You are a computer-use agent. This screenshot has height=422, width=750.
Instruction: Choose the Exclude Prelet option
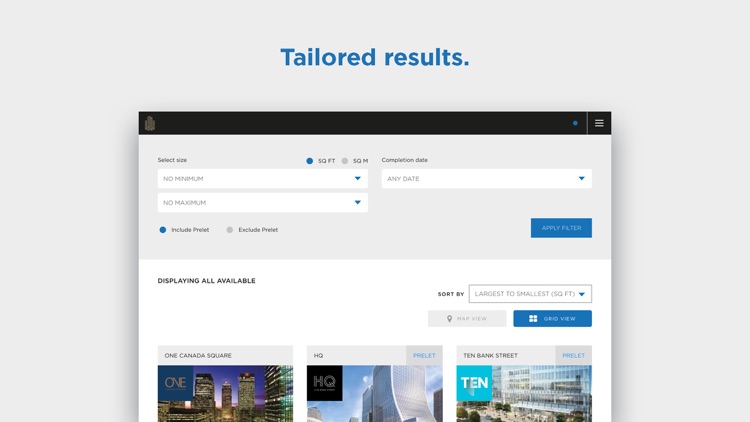pyautogui.click(x=230, y=230)
